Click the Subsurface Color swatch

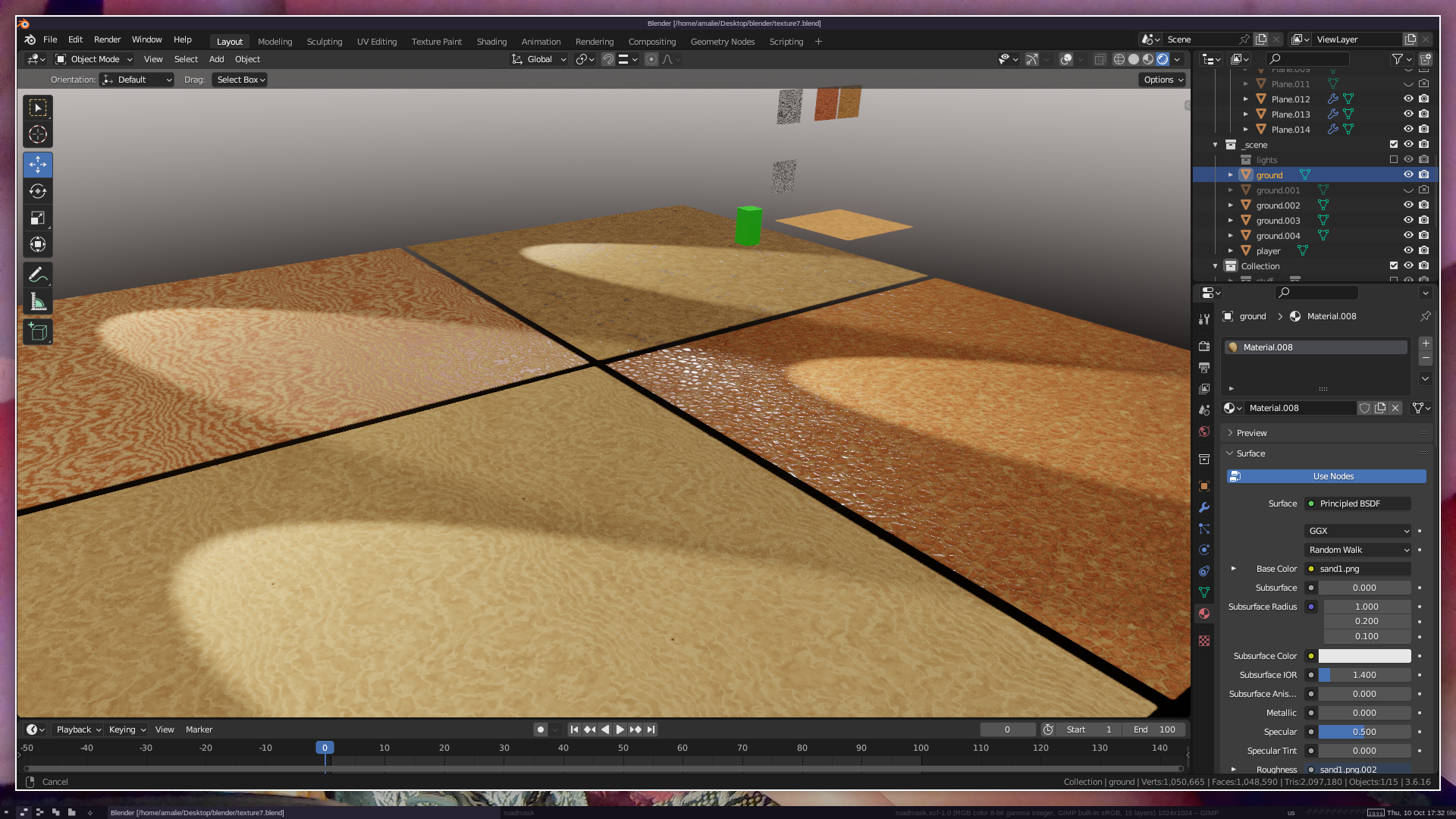point(1364,656)
